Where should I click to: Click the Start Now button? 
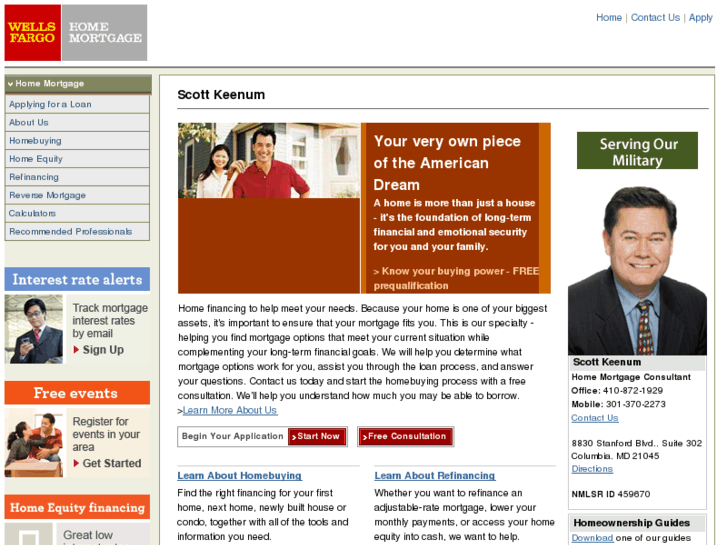(318, 436)
